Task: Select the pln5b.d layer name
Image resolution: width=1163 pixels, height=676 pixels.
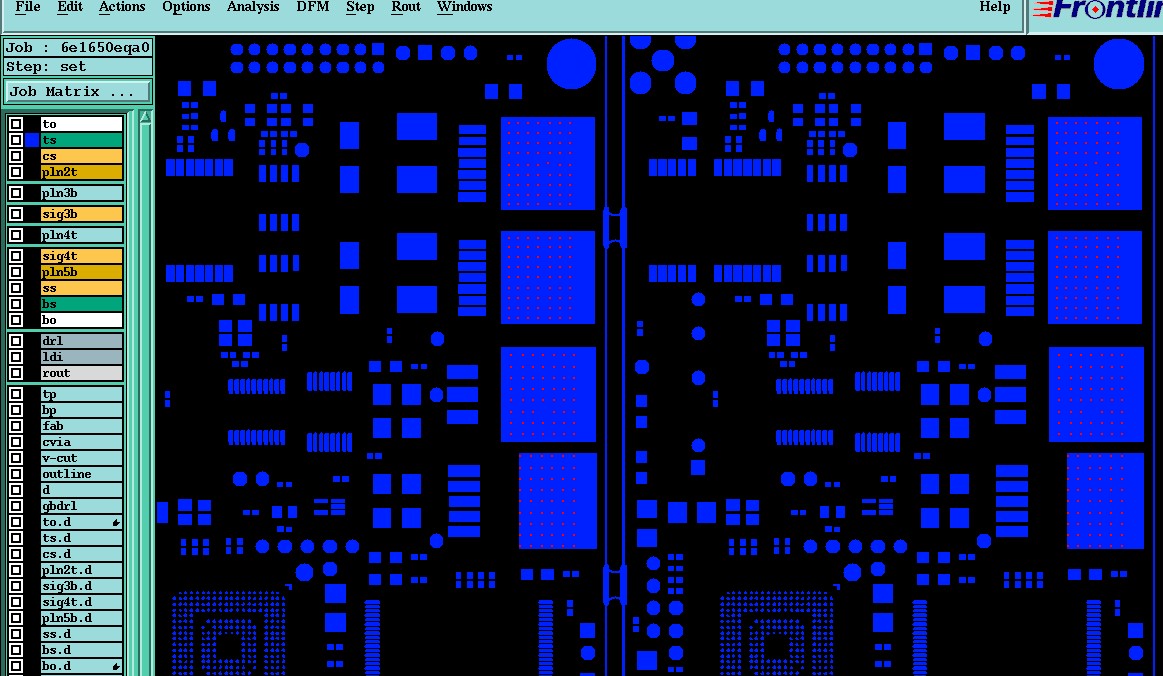Action: click(x=82, y=618)
